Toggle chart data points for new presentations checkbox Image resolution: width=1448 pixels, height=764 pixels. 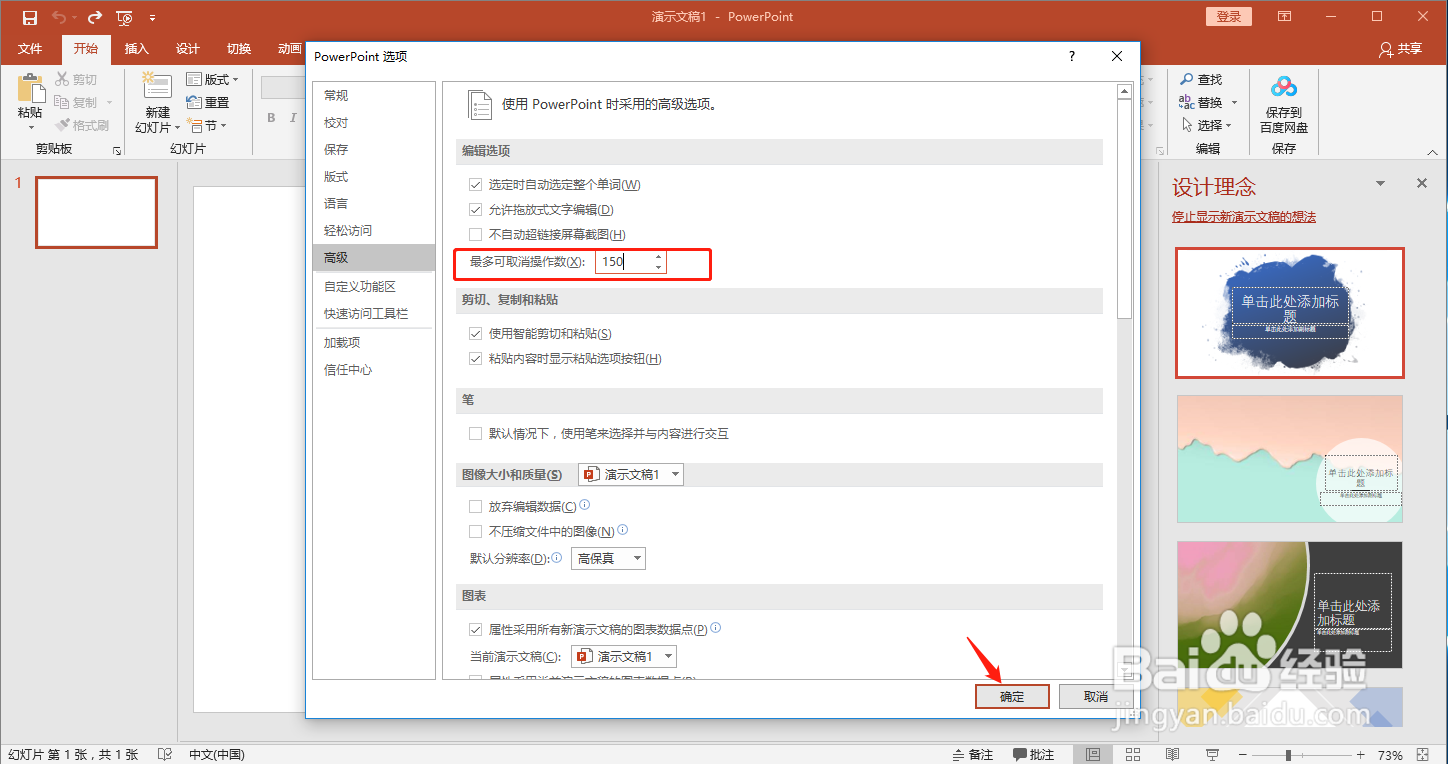[476, 630]
